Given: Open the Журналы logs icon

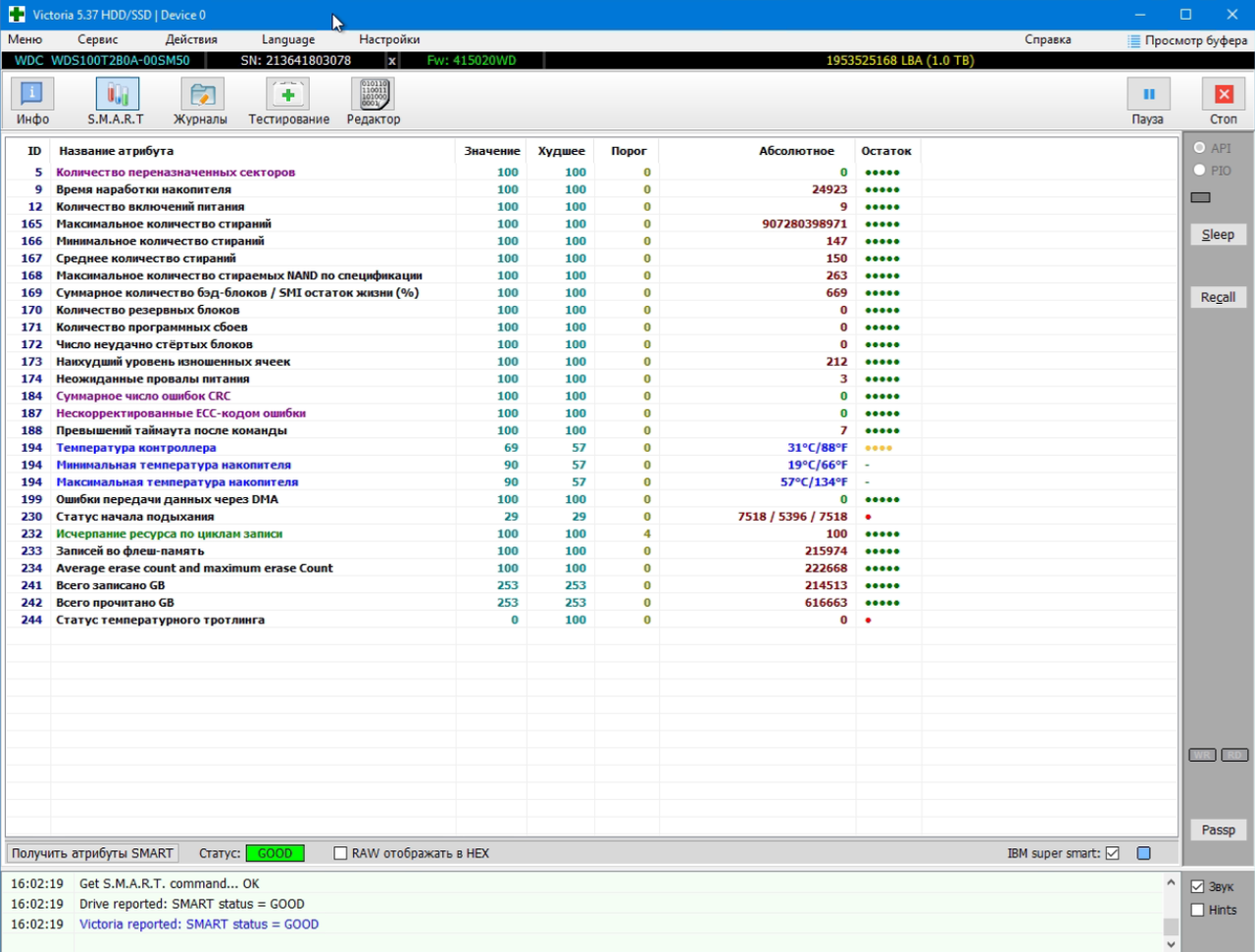Looking at the screenshot, I should coord(201,95).
